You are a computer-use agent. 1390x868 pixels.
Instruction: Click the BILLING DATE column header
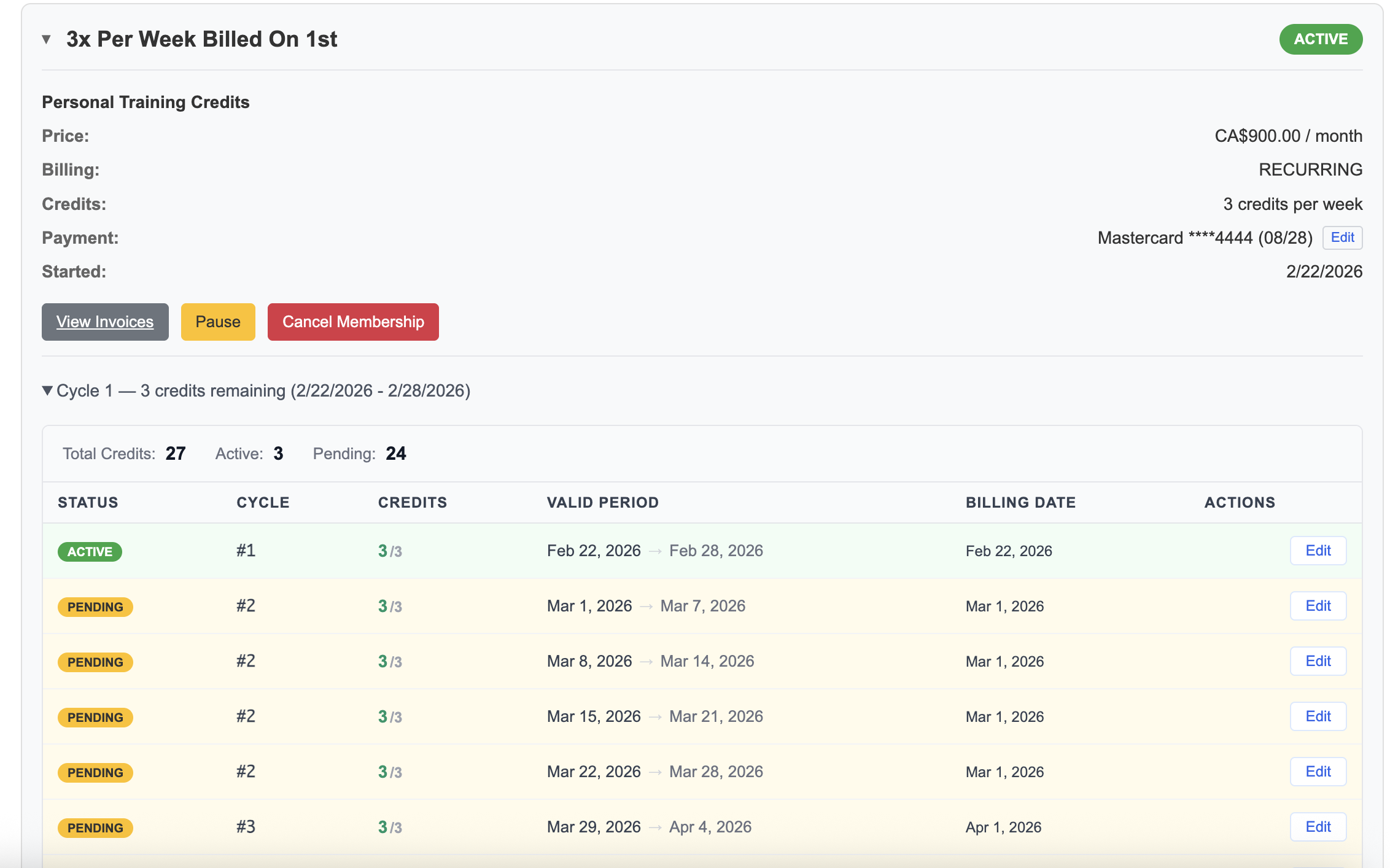pos(1020,503)
